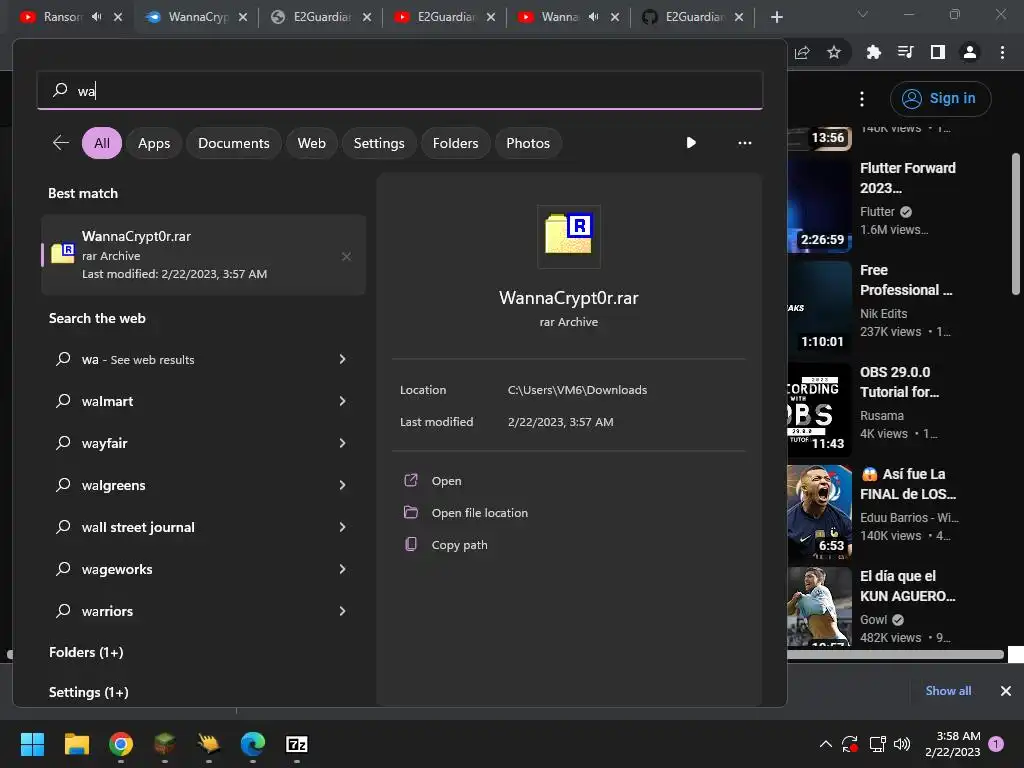Viewport: 1024px width, 768px height.
Task: Click YouTube sidebar vertical scrollbar
Action: [1016, 224]
